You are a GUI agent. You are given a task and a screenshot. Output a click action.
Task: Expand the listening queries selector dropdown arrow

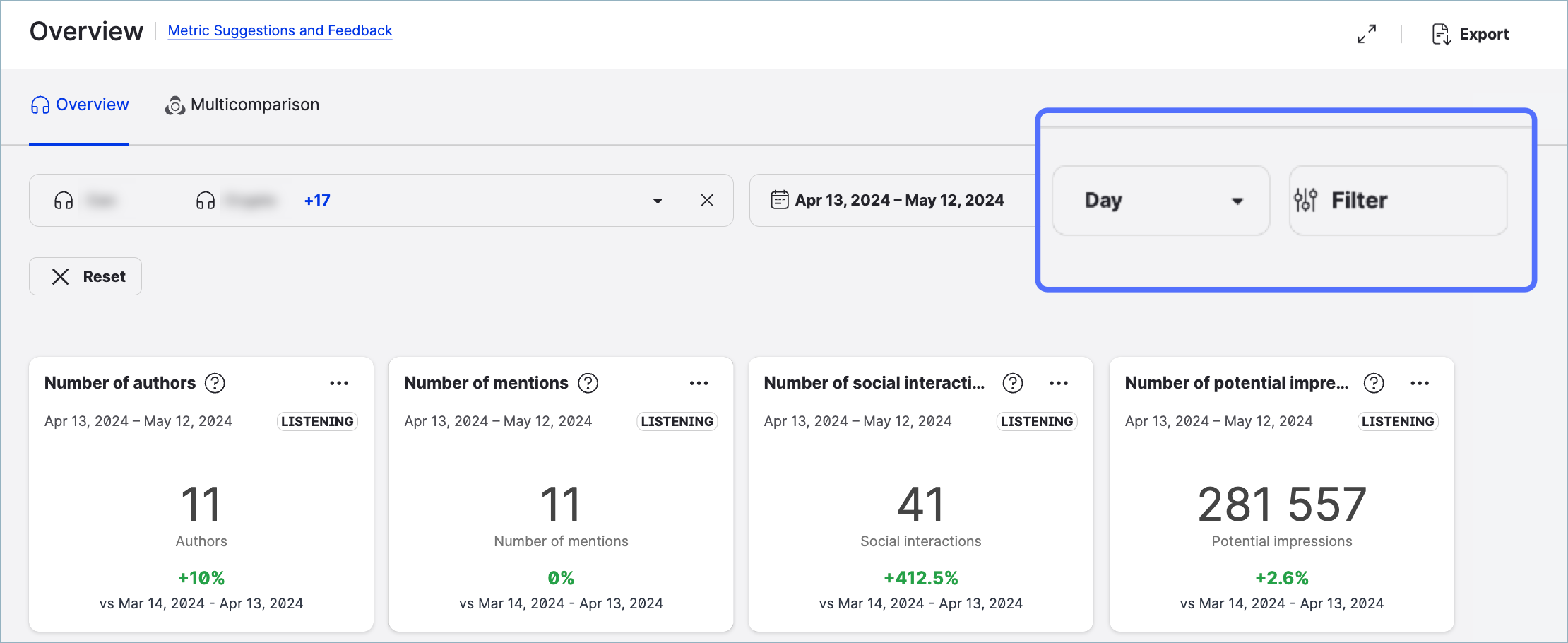[x=658, y=201]
